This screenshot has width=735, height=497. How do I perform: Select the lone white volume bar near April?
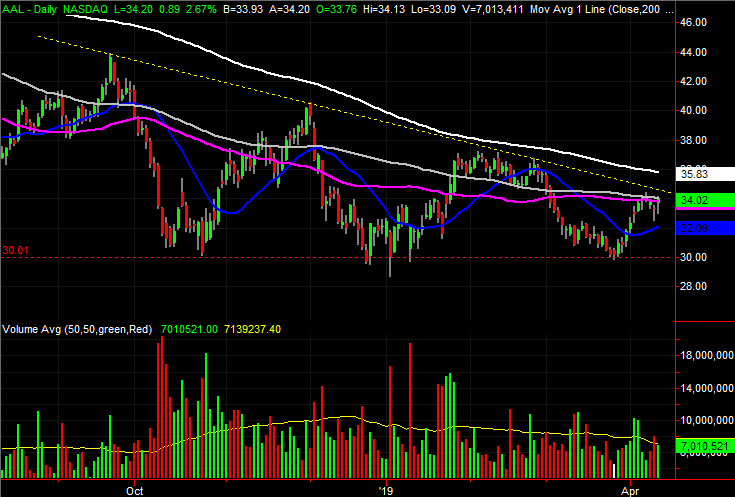(x=614, y=471)
